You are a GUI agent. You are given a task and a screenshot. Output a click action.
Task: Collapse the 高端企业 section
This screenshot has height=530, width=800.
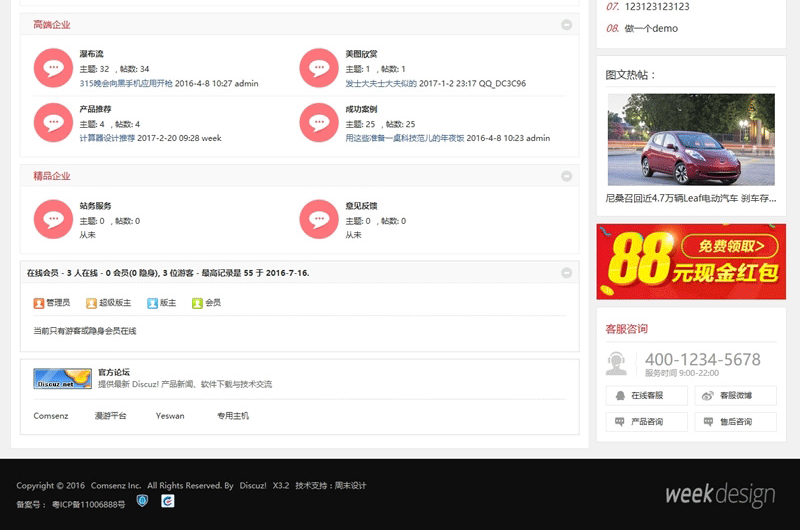click(566, 24)
